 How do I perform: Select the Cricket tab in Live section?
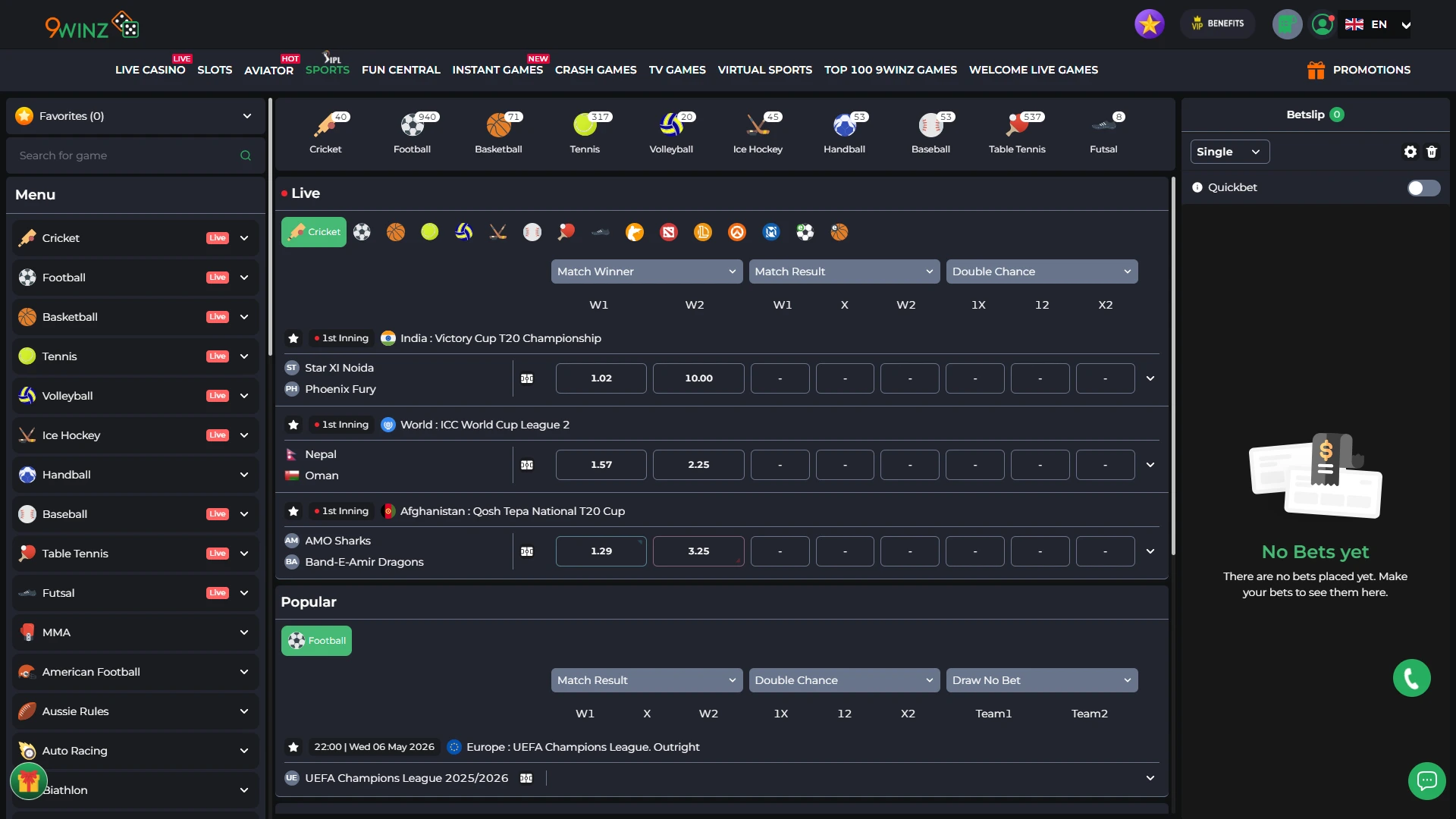314,232
